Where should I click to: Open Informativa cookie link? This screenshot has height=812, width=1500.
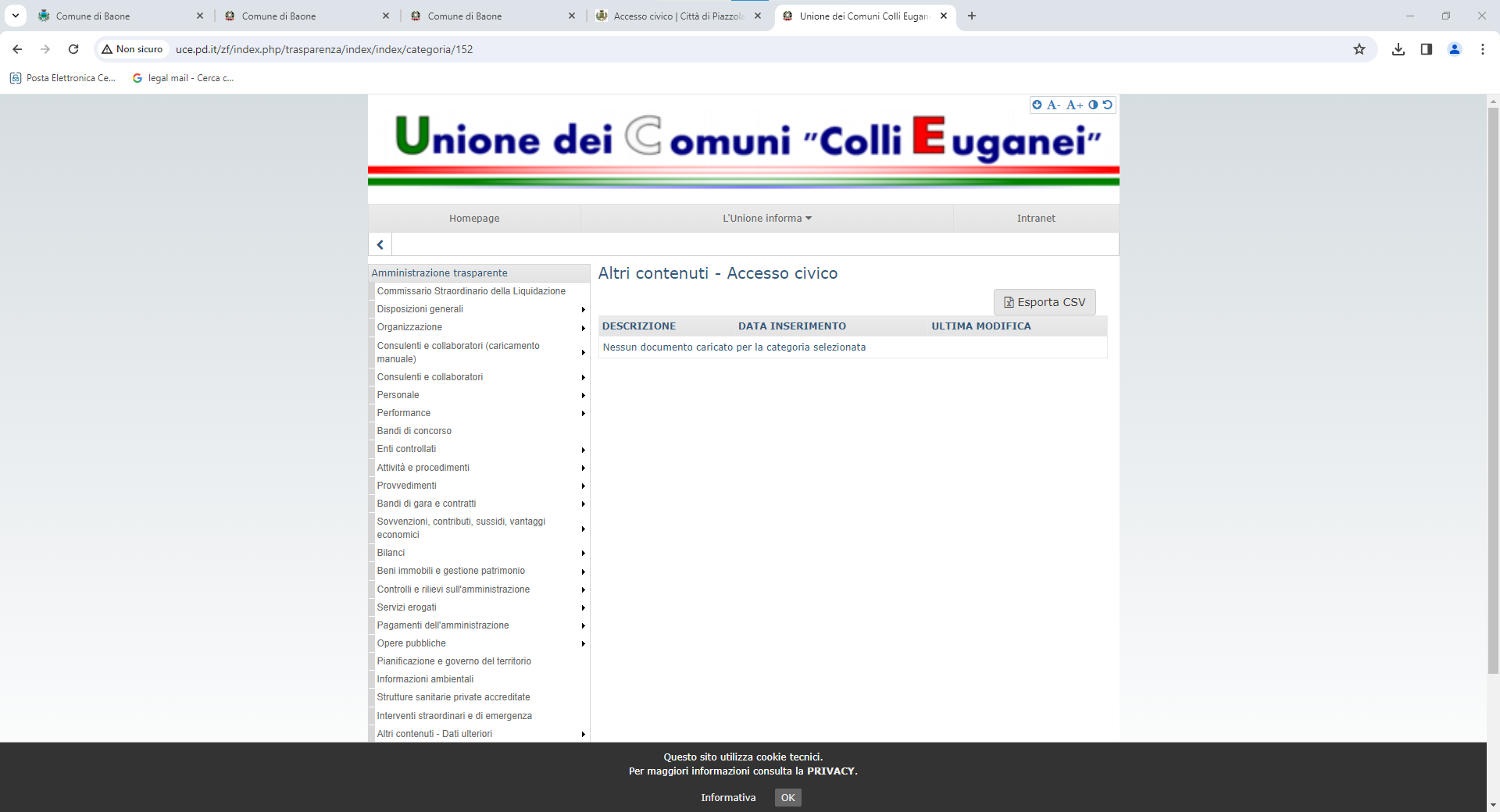[728, 797]
